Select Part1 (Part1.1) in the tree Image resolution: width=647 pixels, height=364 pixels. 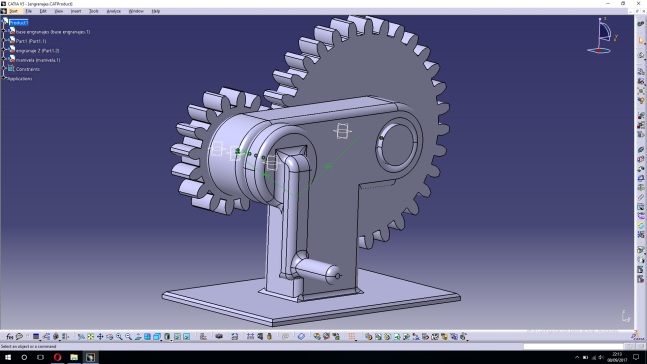[x=31, y=41]
